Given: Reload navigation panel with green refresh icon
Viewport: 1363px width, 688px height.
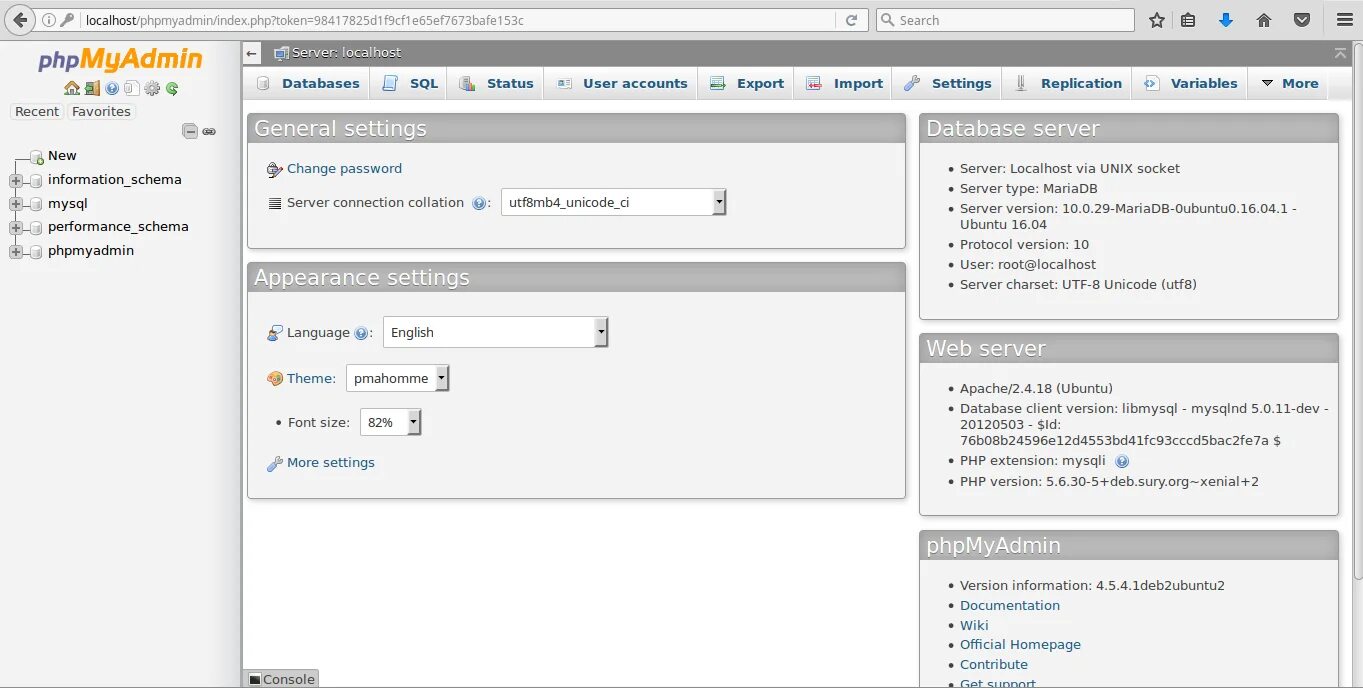Looking at the screenshot, I should click(172, 88).
